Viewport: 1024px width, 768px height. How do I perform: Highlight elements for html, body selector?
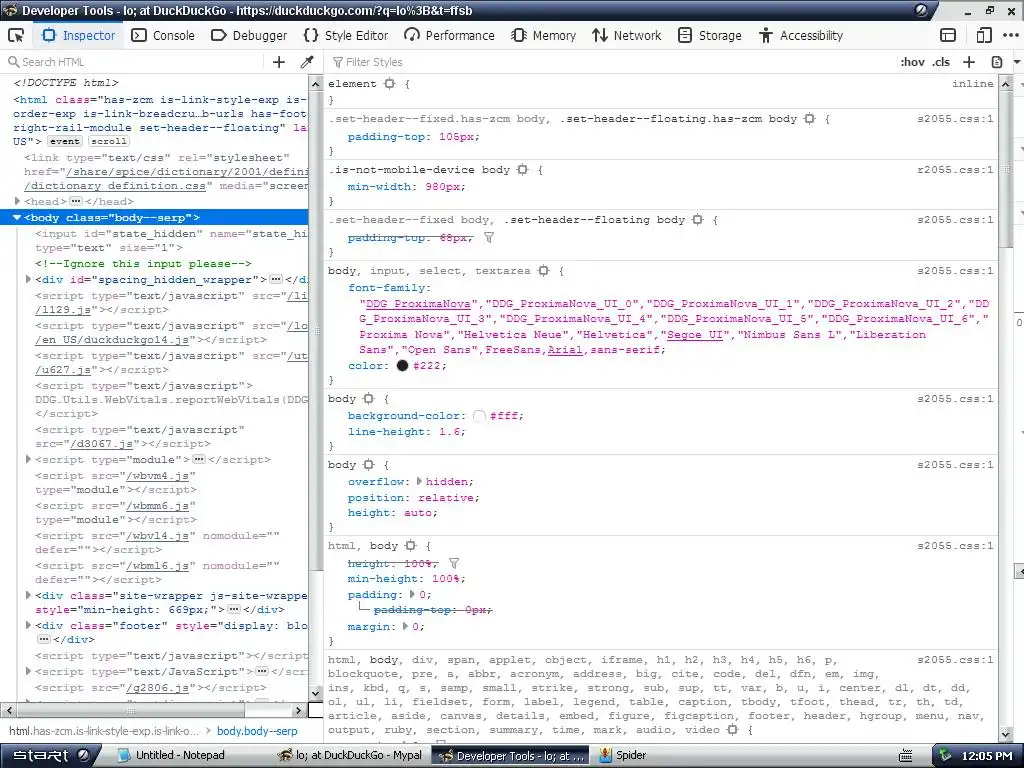tap(410, 545)
